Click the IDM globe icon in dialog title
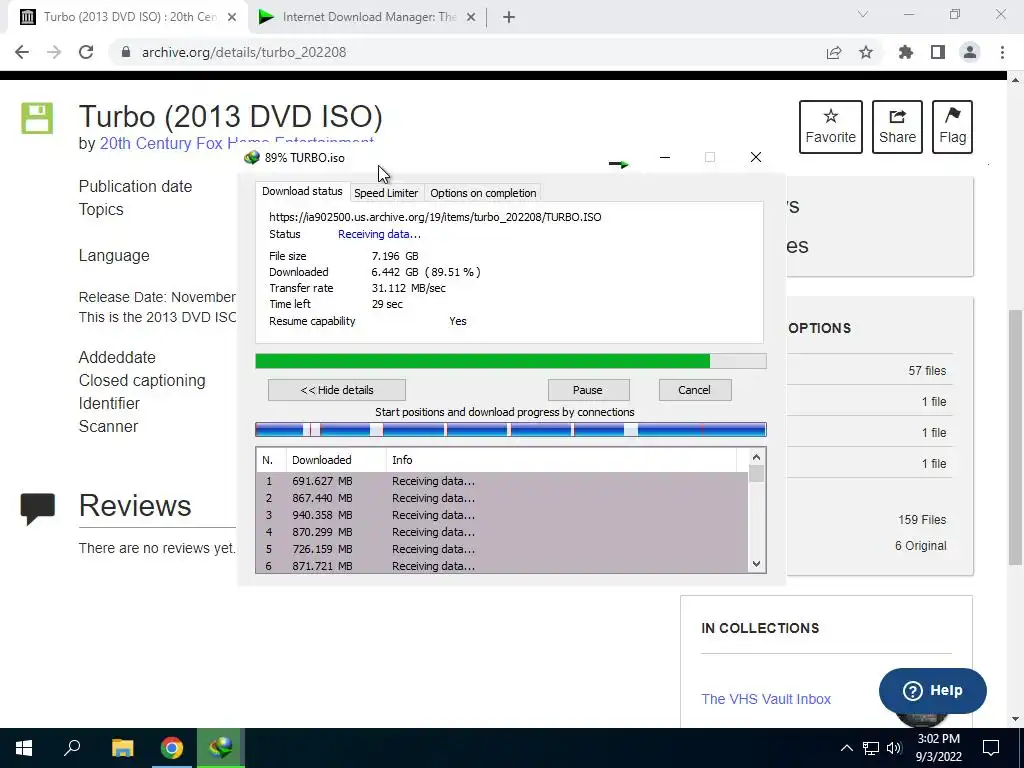Screen dimensions: 1024x768 point(251,157)
